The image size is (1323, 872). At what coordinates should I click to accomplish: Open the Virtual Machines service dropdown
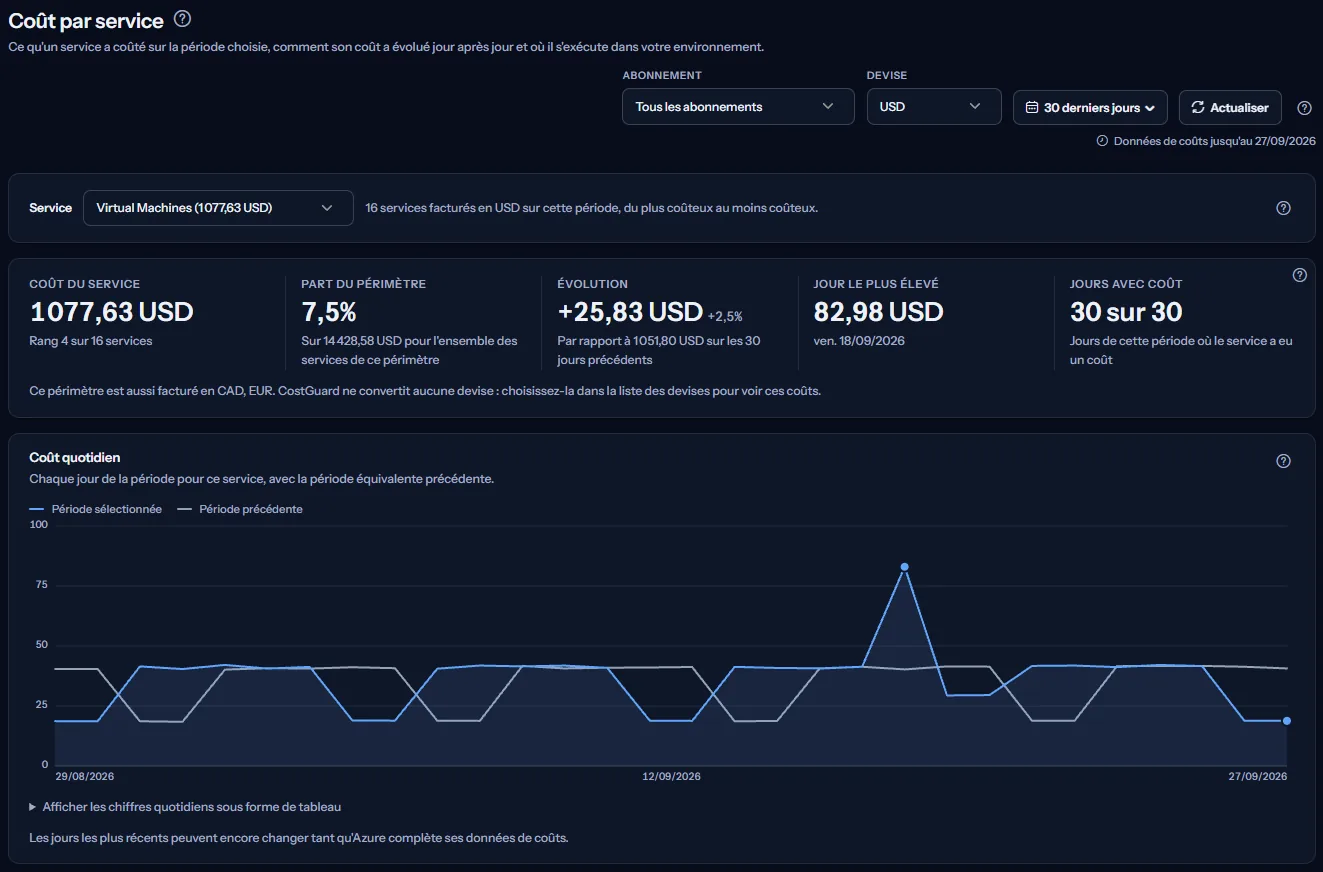pyautogui.click(x=218, y=208)
